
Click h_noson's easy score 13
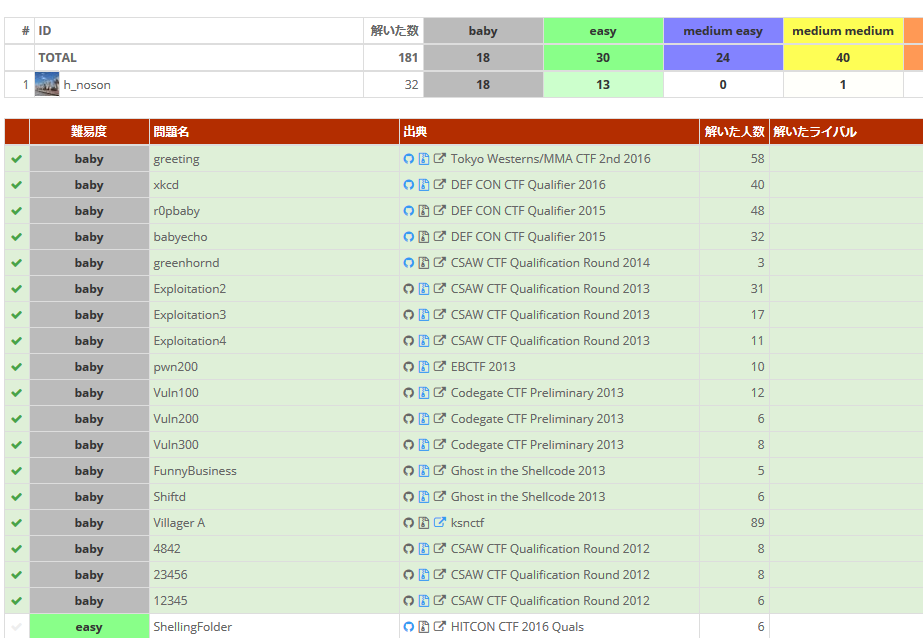click(603, 85)
